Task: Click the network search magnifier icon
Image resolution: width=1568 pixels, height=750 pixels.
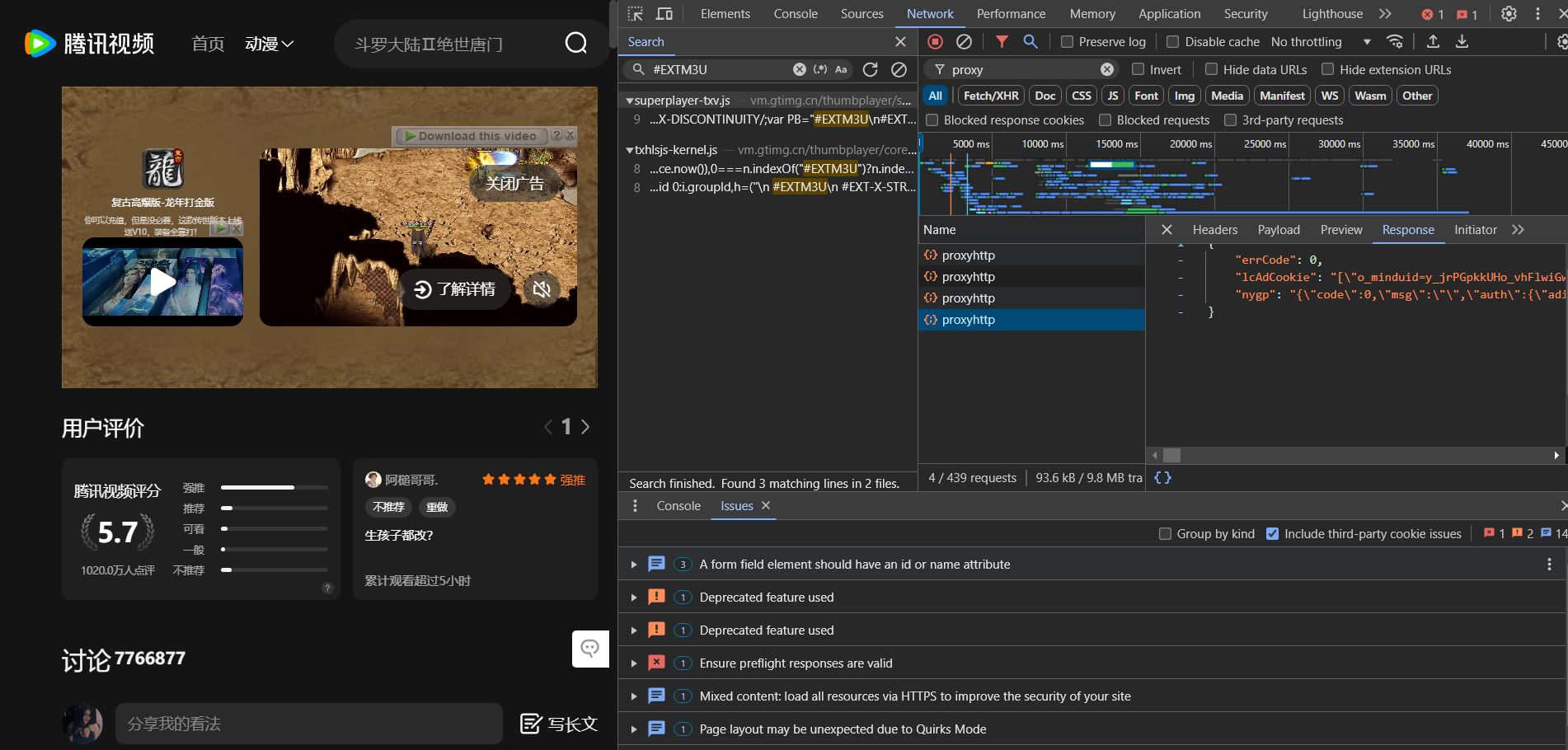Action: click(x=1030, y=41)
